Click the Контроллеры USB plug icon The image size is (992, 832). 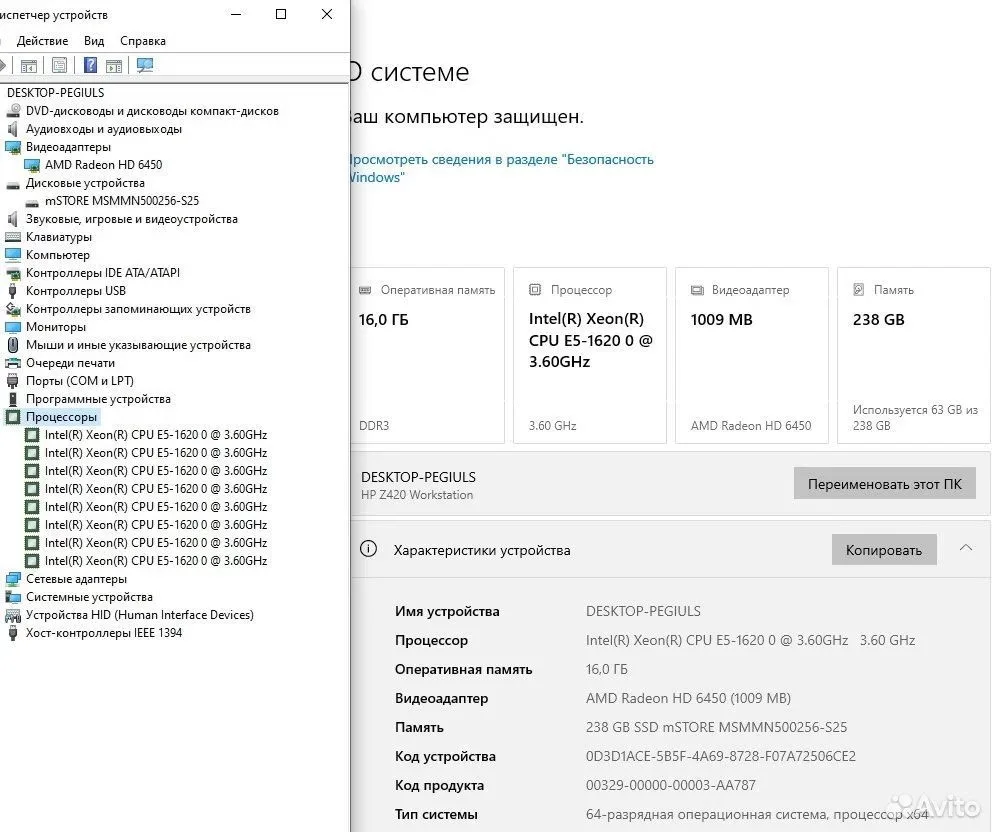pos(13,291)
